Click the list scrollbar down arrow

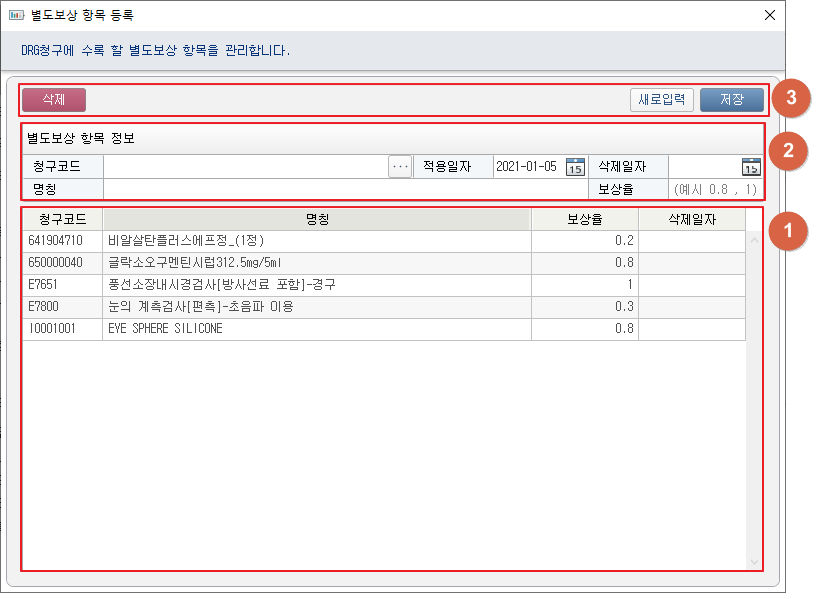click(x=754, y=562)
